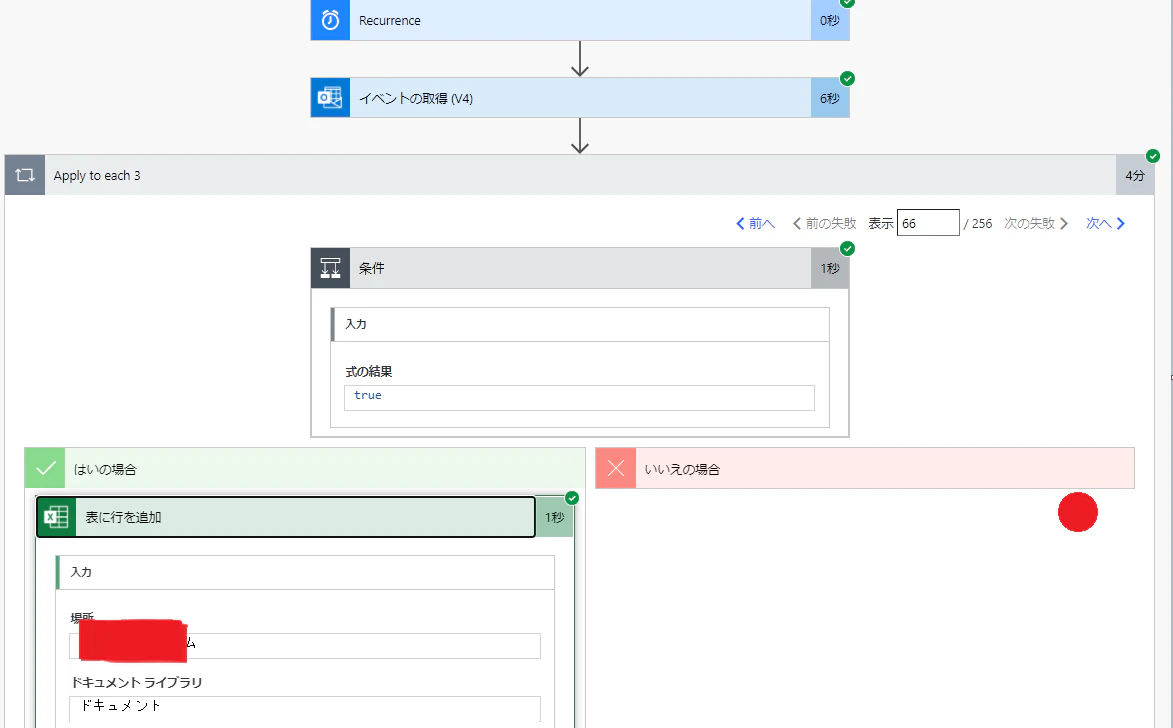Click the 4分 duration on Apply to each 3
Viewport: 1173px width, 728px height.
[x=1135, y=175]
